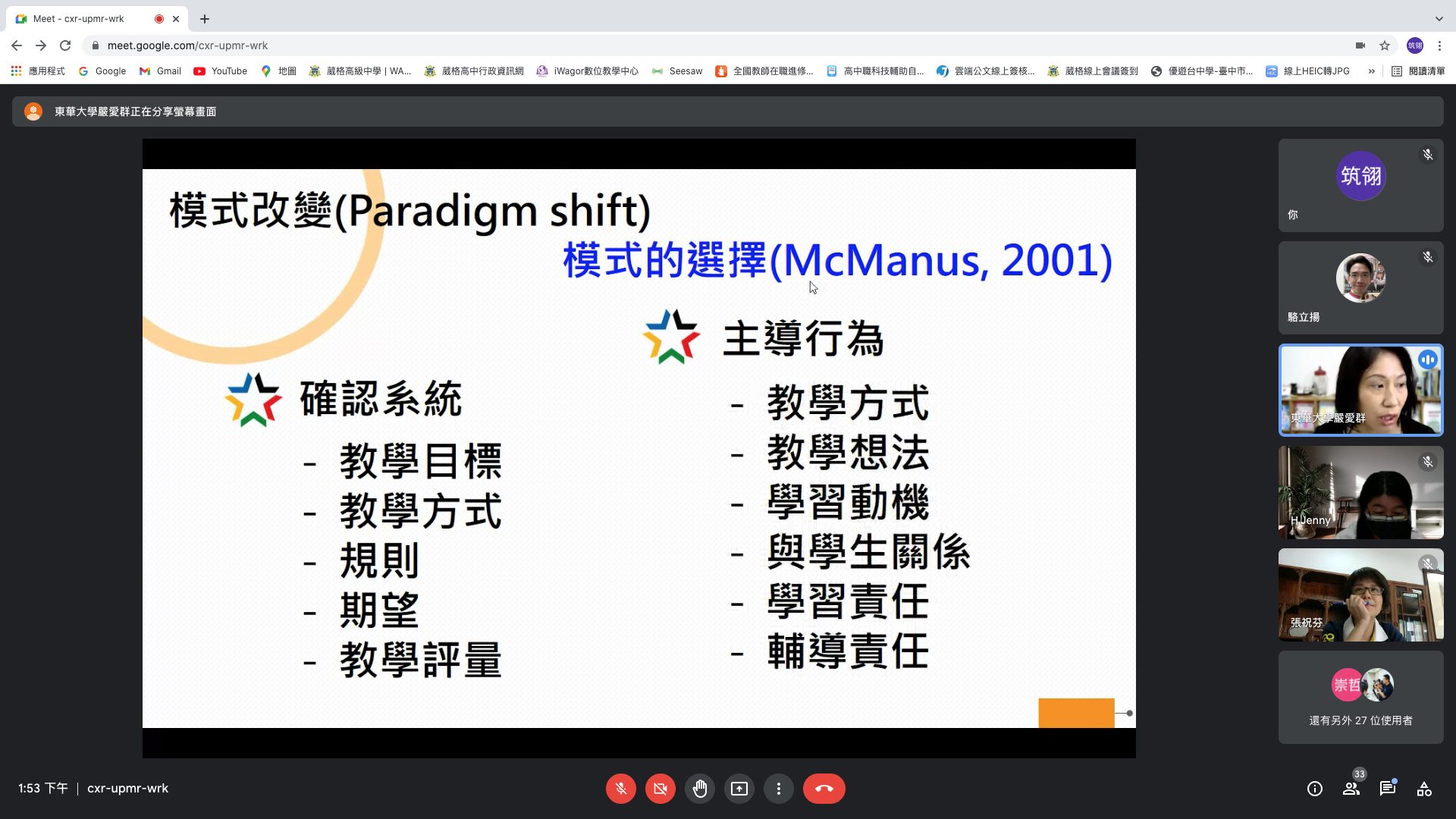Click the present screen button

[x=739, y=789]
